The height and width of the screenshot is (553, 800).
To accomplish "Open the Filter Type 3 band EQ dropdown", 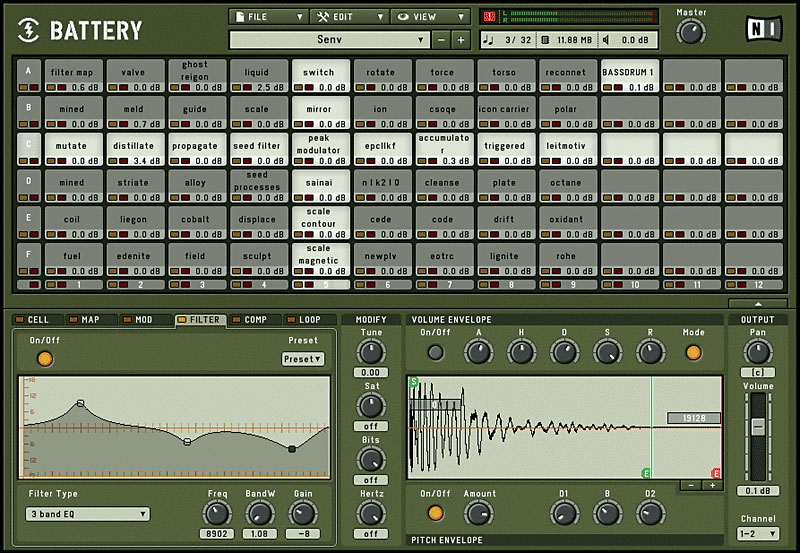I will pos(88,514).
